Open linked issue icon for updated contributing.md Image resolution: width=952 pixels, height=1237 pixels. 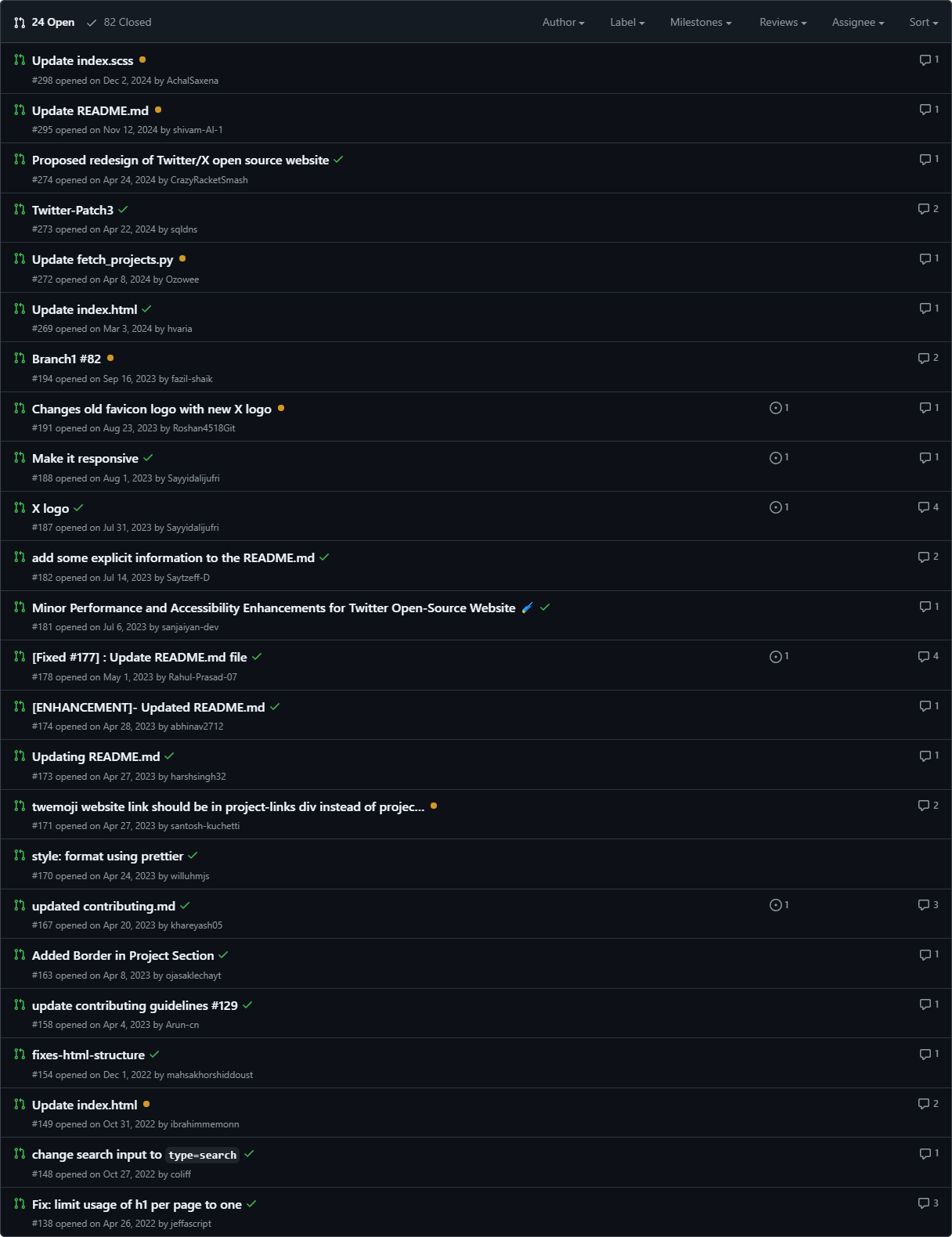coord(775,905)
